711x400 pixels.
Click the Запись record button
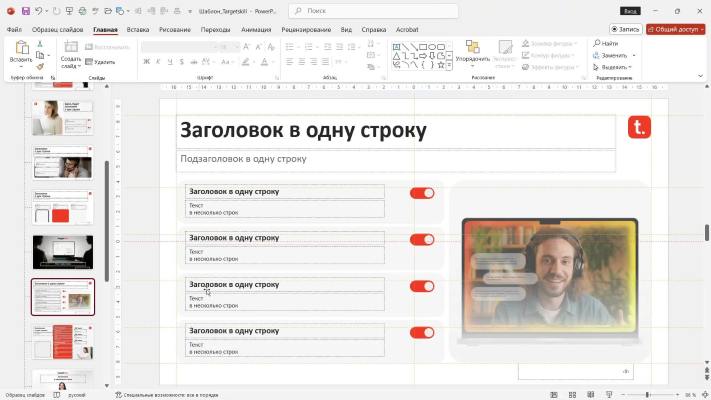pyautogui.click(x=626, y=29)
